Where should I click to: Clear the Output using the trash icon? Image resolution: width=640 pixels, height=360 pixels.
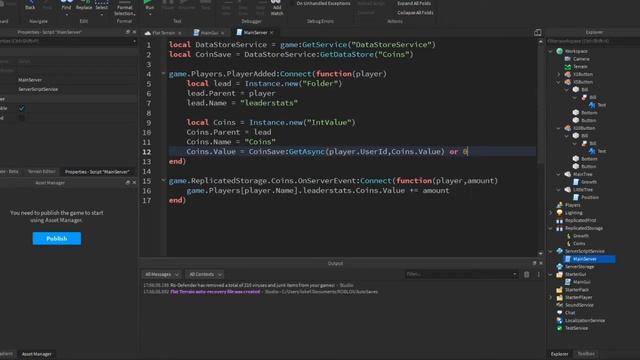tap(527, 274)
